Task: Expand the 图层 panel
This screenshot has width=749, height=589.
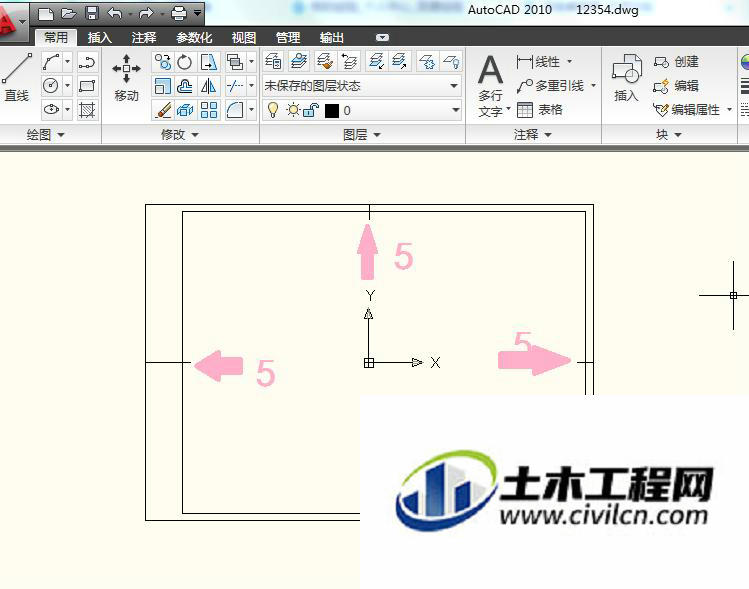Action: [362, 135]
